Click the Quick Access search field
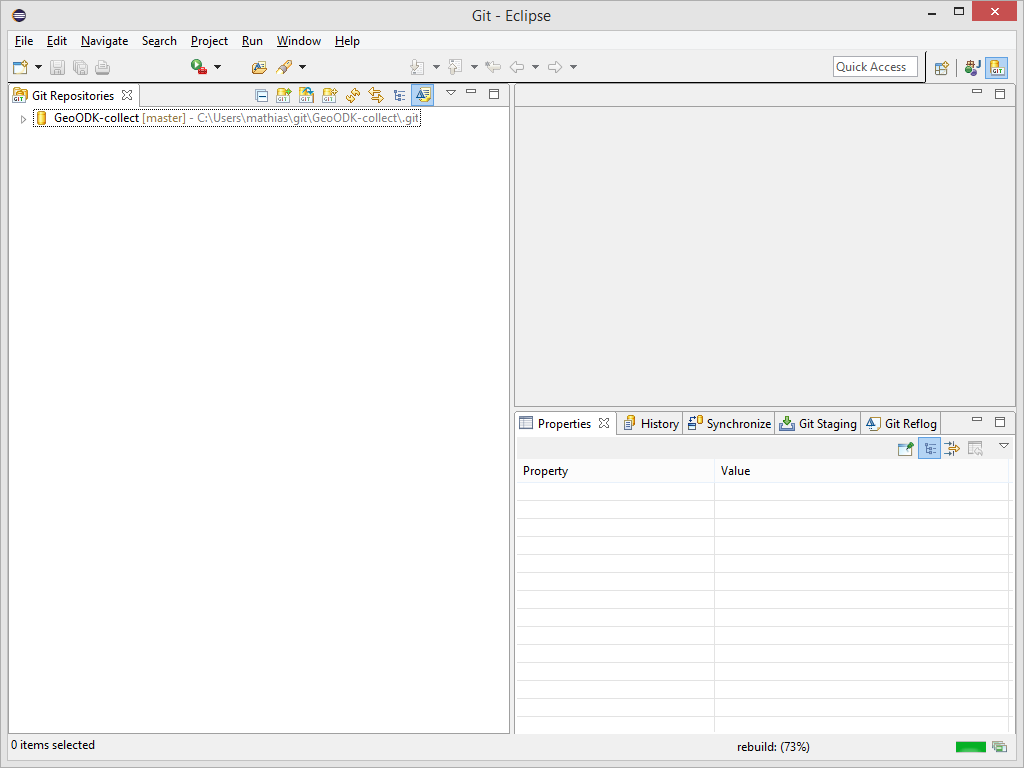1024x768 pixels. (x=875, y=67)
